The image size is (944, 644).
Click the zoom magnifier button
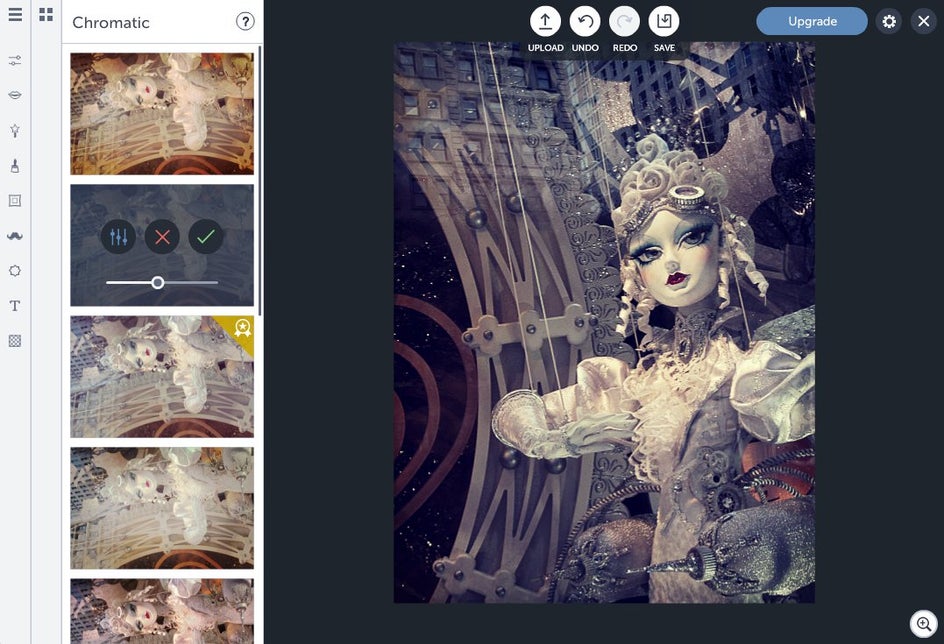point(924,624)
